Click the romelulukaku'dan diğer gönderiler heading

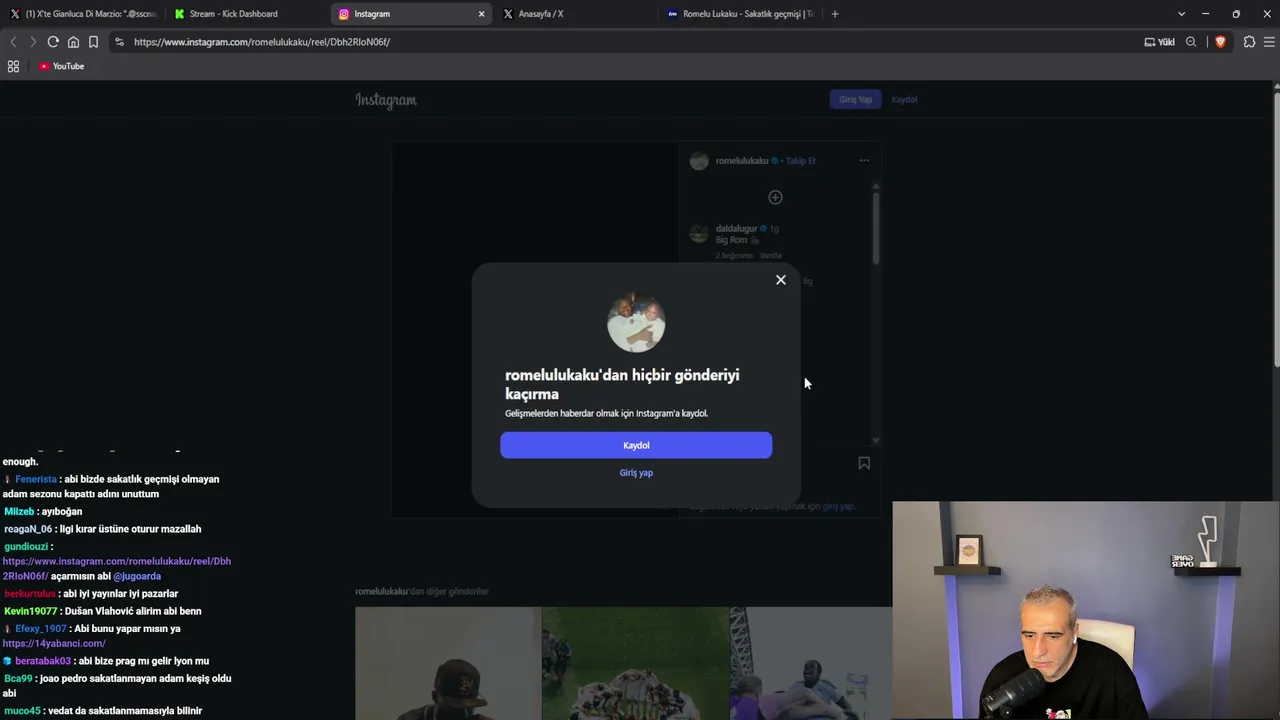click(x=421, y=591)
